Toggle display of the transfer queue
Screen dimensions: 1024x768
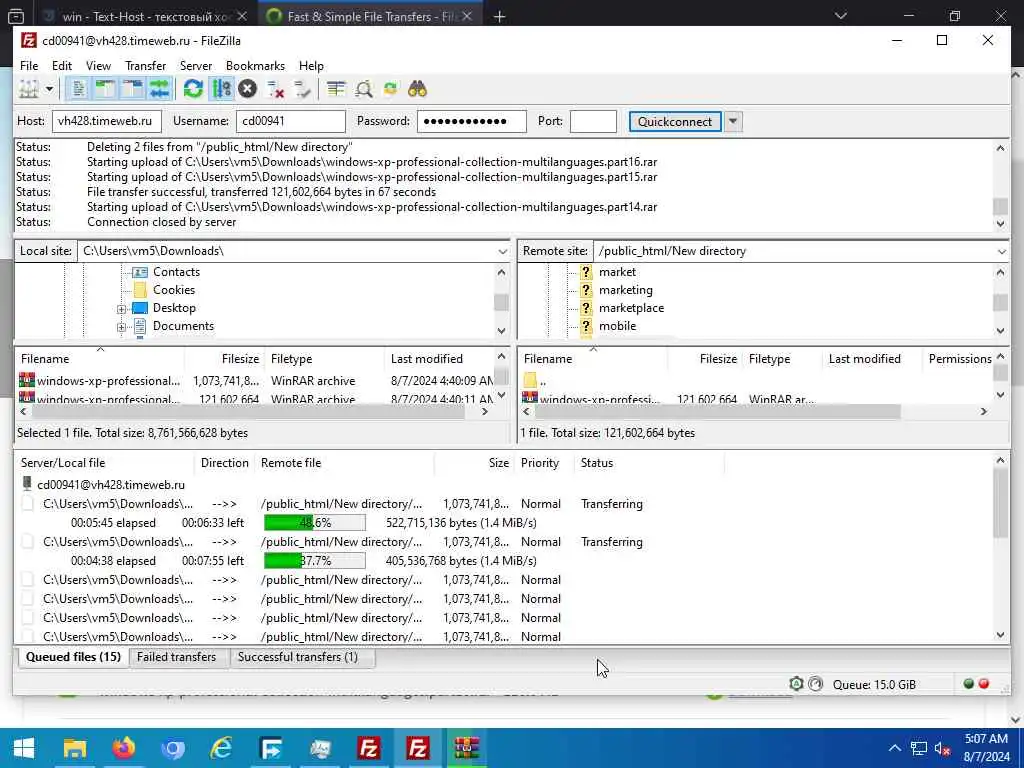159,89
